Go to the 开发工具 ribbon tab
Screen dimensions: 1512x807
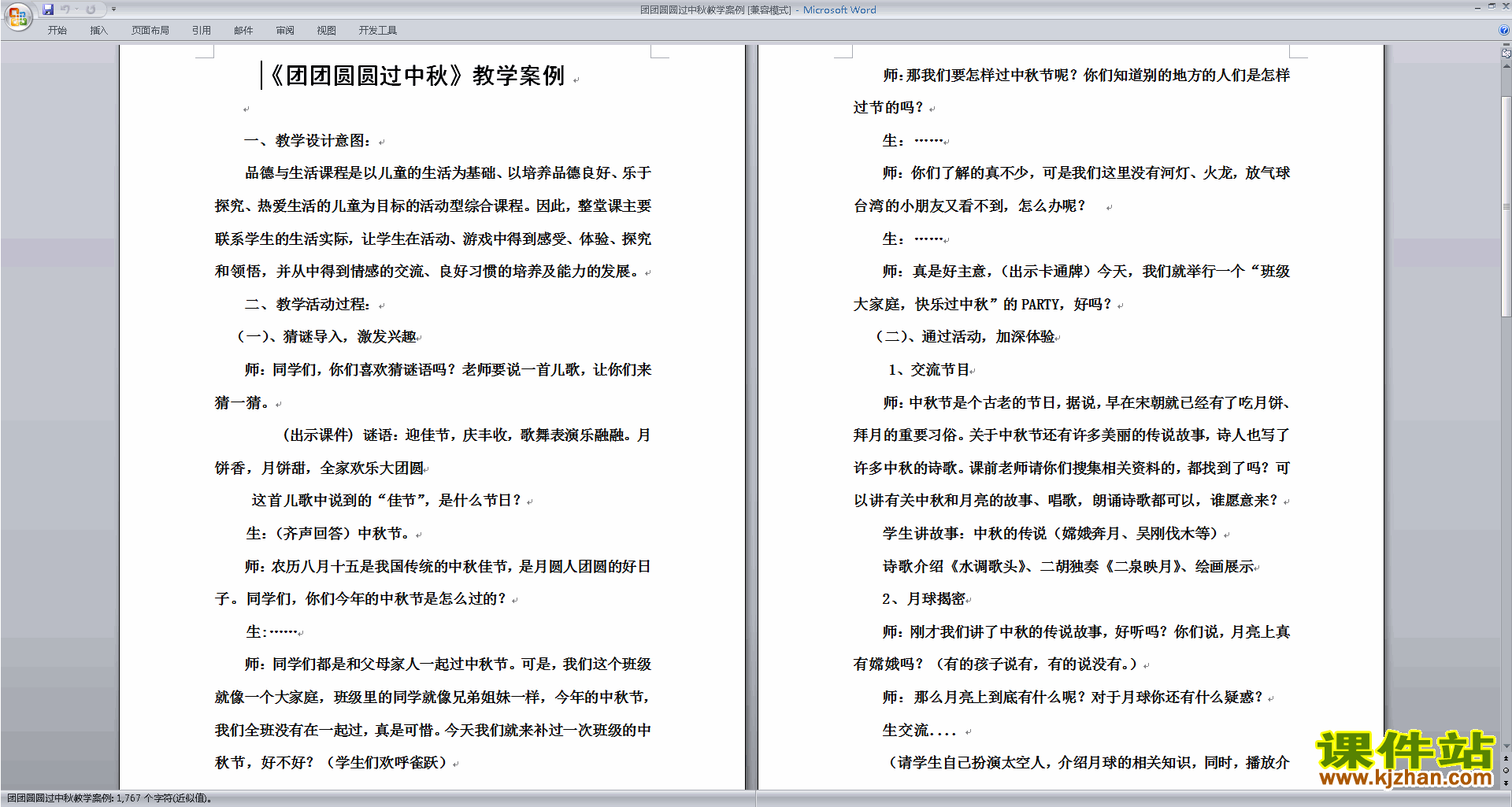377,30
